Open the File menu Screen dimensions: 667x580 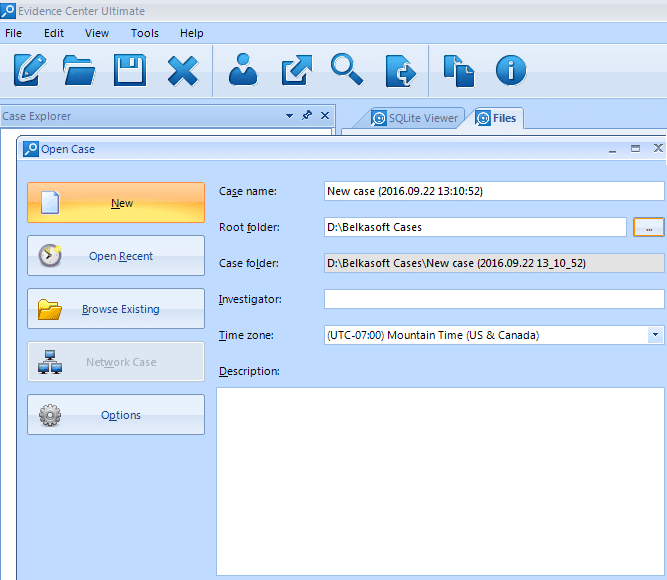(x=13, y=33)
